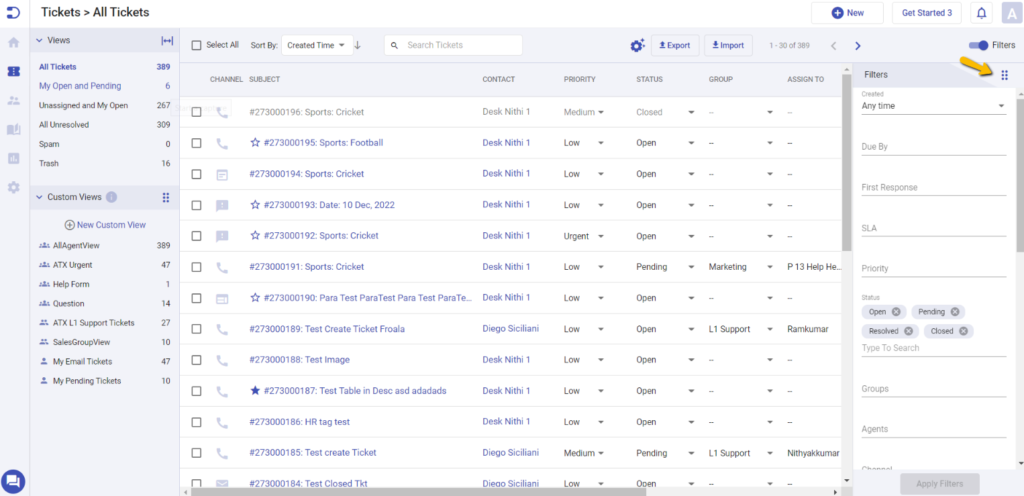Check the Select All checkbox
Screen dimensions: 1024x496
196,46
